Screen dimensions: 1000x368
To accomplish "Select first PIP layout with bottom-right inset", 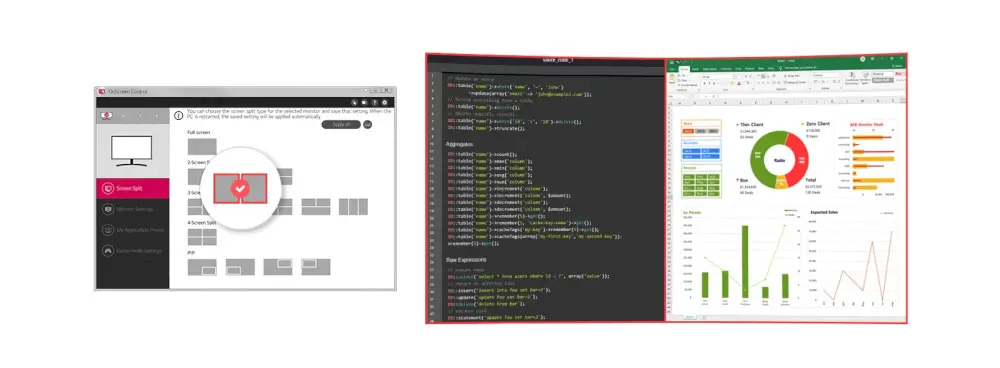I will pyautogui.click(x=202, y=267).
